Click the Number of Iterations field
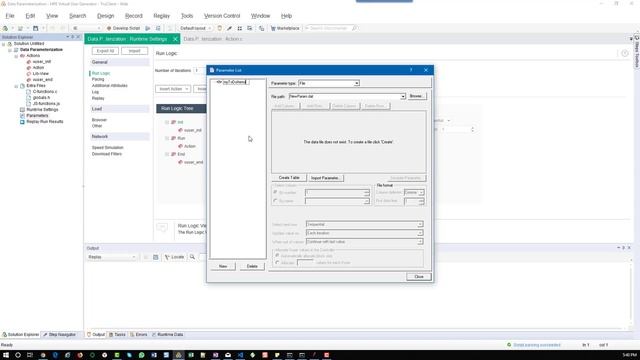 coord(199,70)
